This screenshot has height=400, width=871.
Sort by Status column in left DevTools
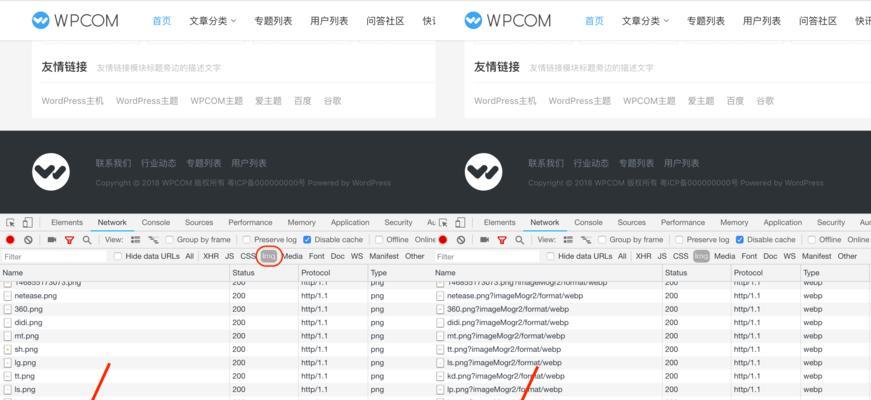264,273
